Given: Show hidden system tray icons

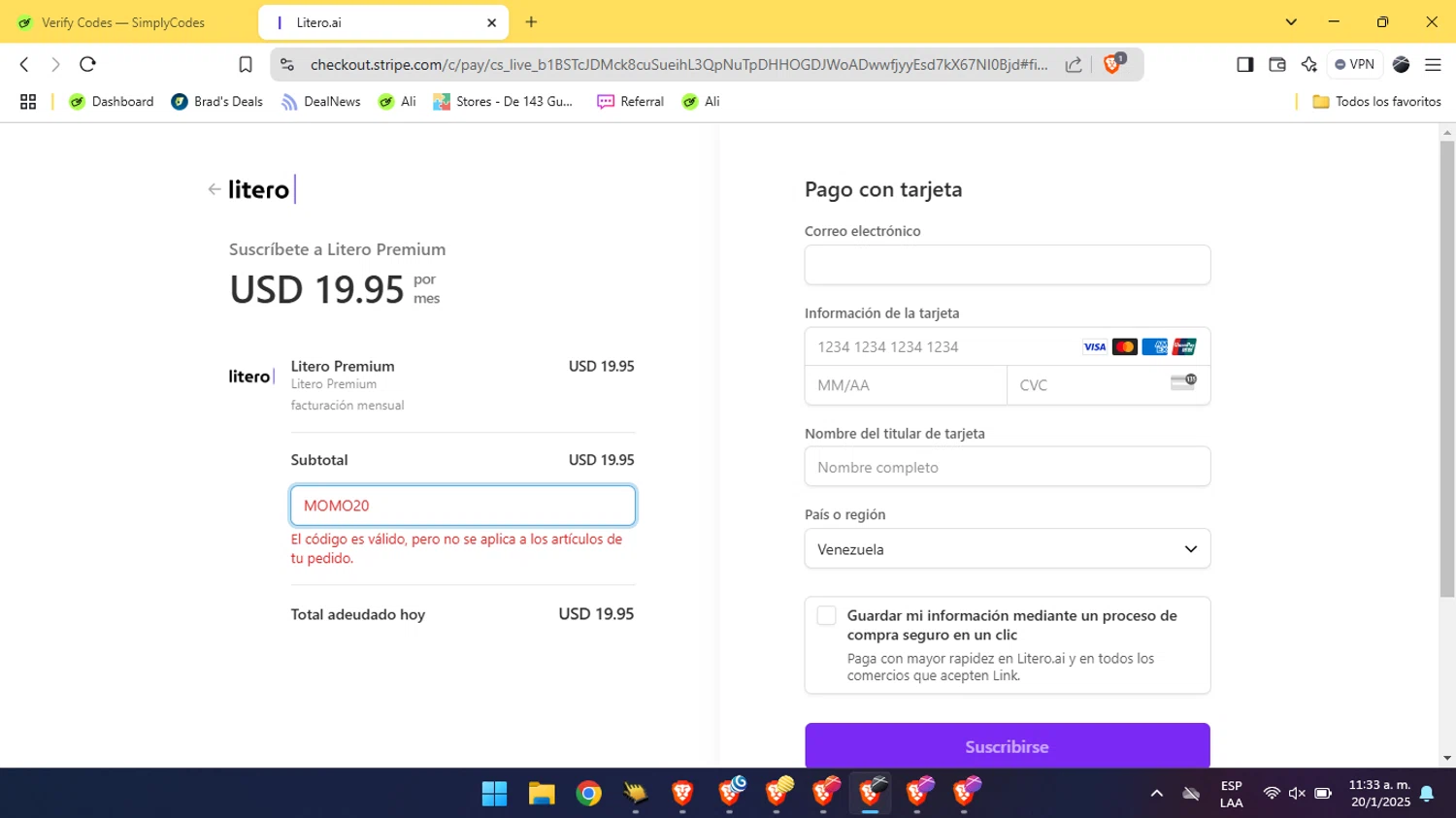Looking at the screenshot, I should click(1157, 794).
